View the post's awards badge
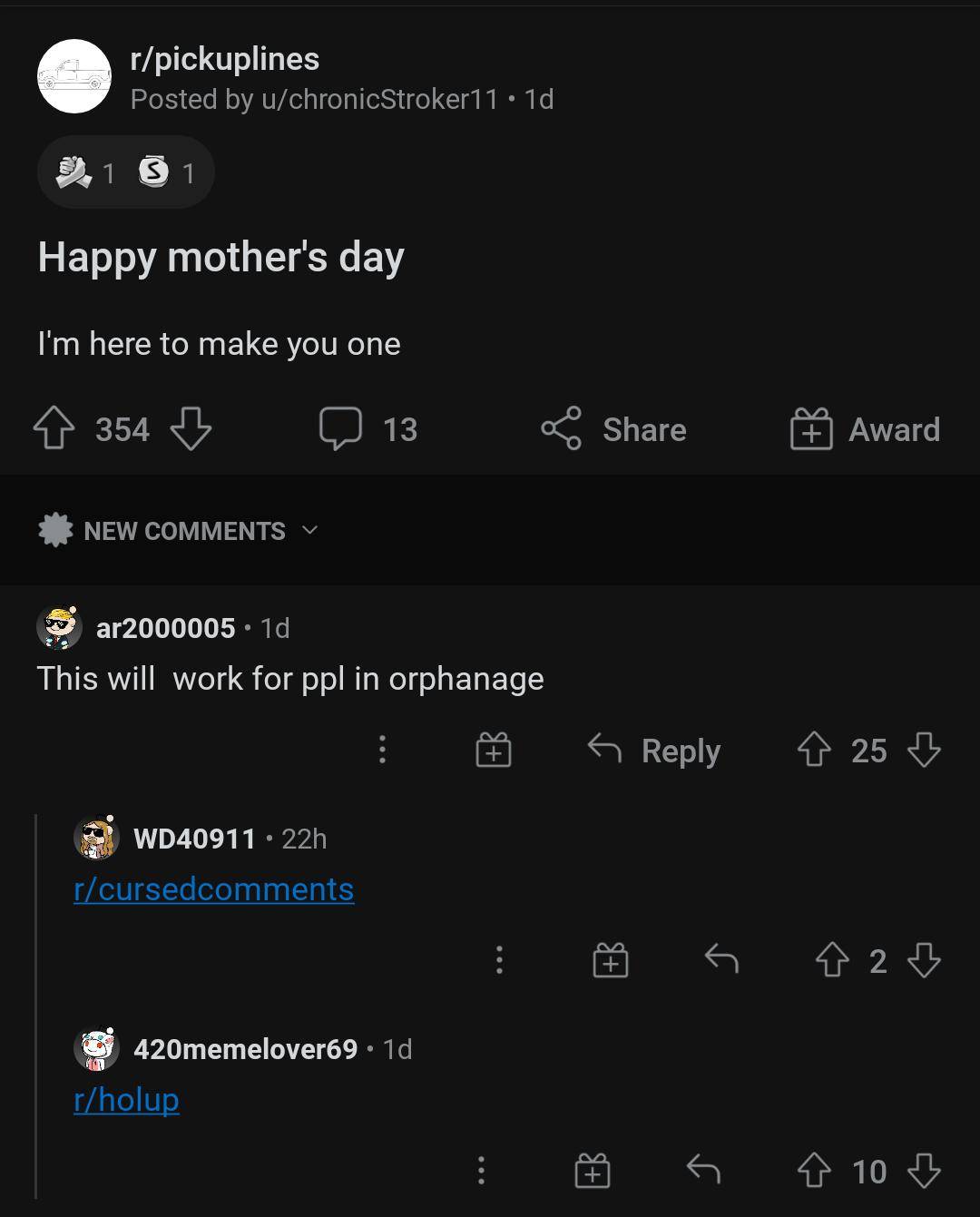The height and width of the screenshot is (1217, 980). (x=125, y=172)
